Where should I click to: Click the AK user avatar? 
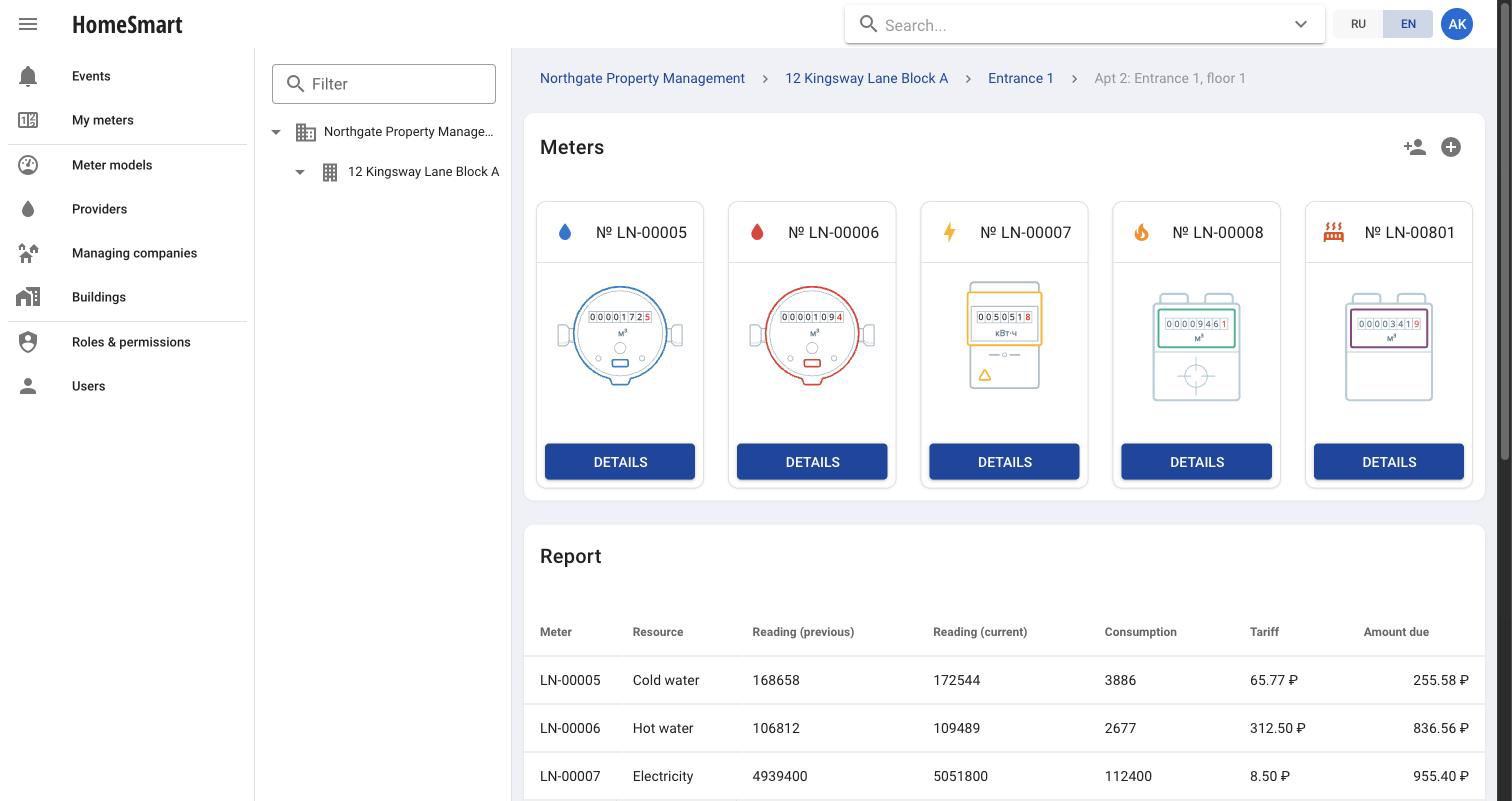tap(1457, 24)
